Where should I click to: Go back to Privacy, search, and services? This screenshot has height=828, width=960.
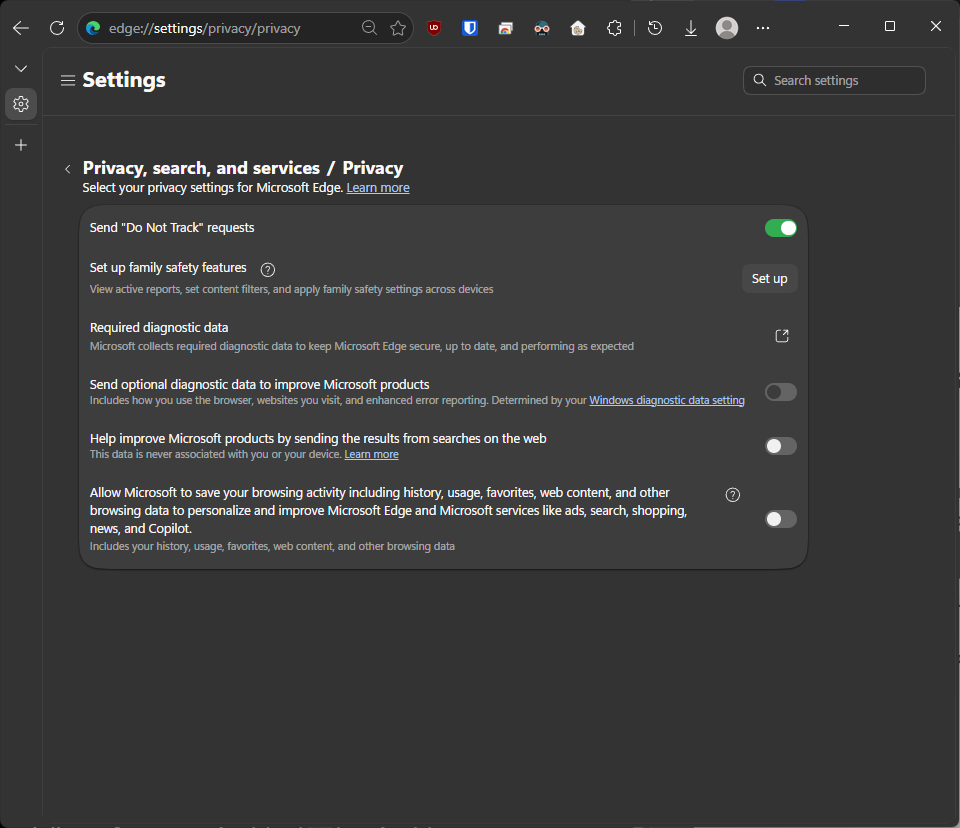tap(68, 169)
